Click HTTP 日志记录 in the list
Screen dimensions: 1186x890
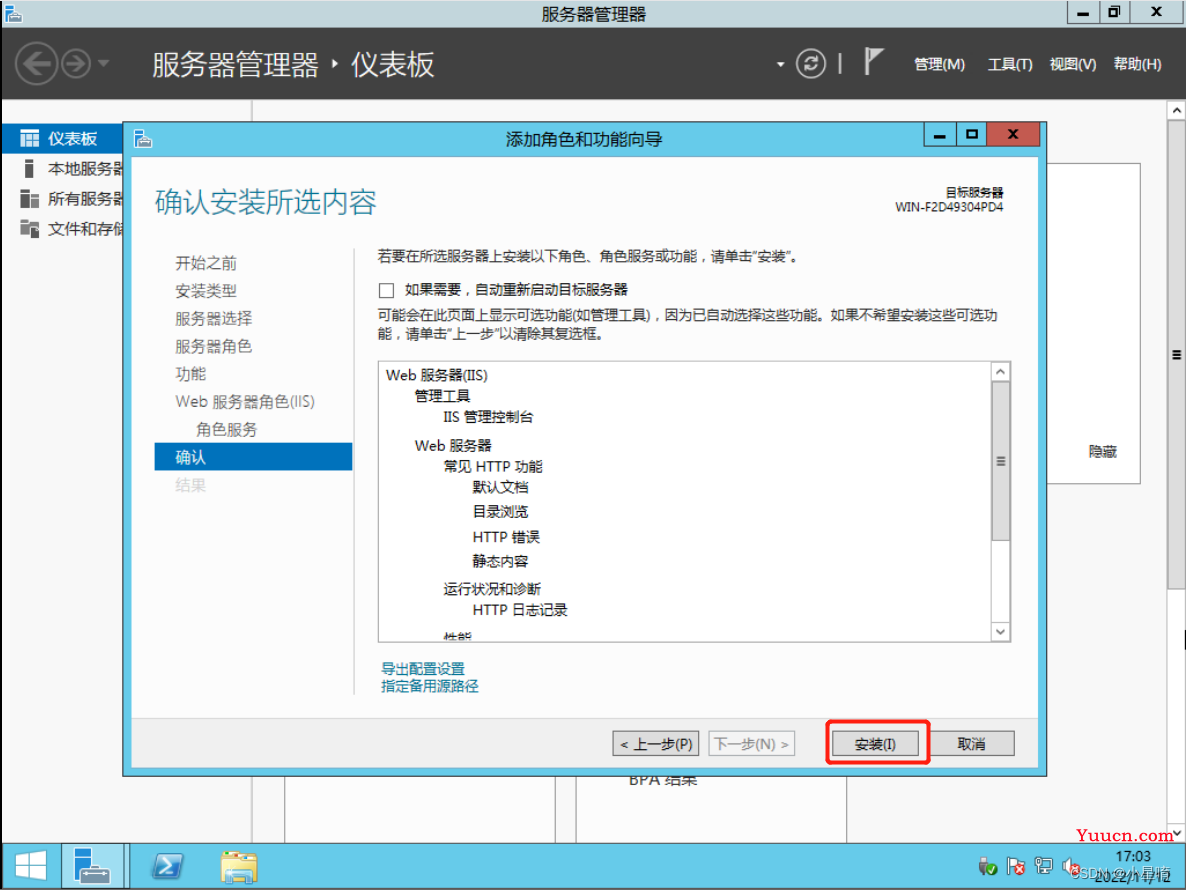click(520, 610)
